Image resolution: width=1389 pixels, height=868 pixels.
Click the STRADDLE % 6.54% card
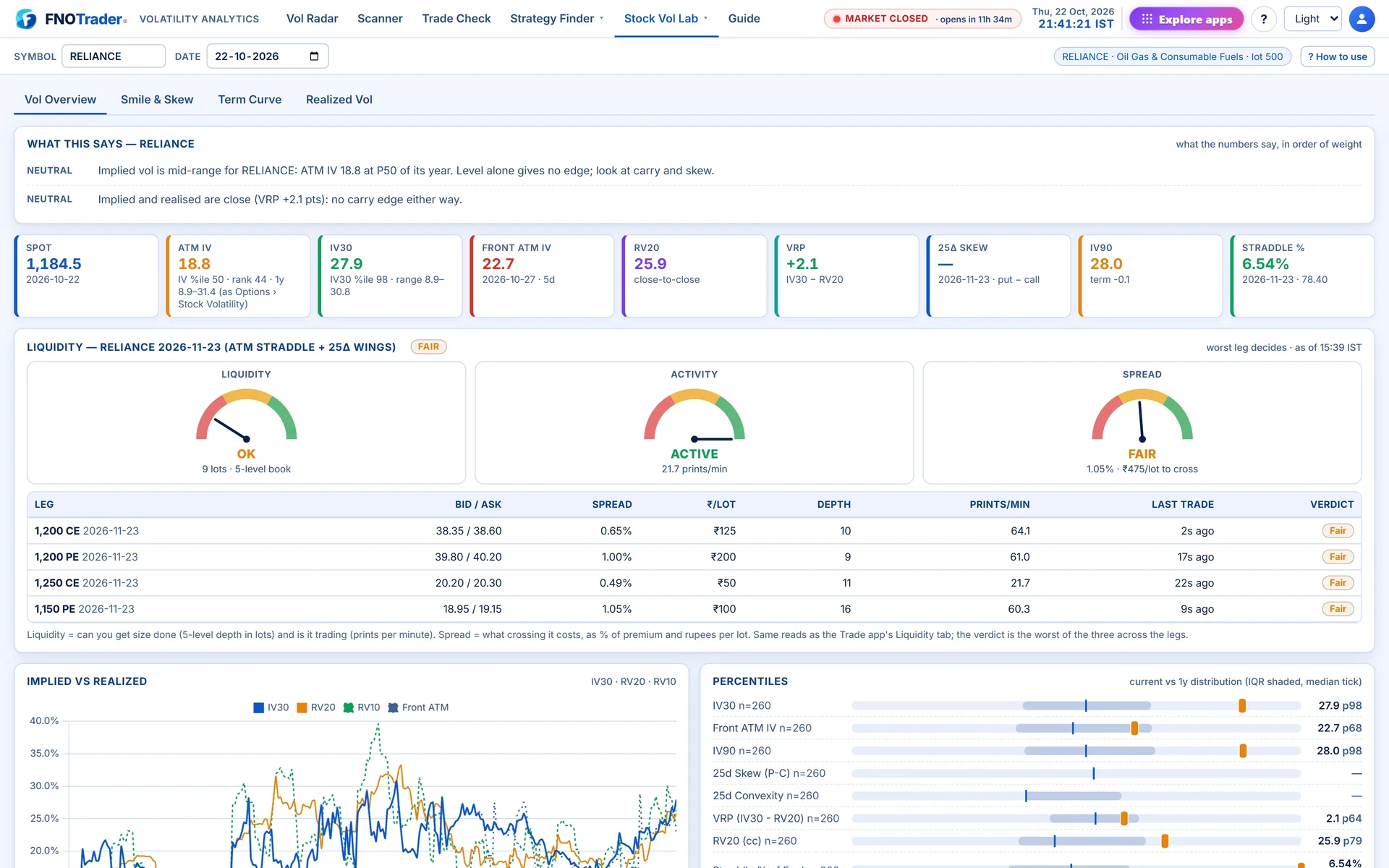pos(1302,276)
